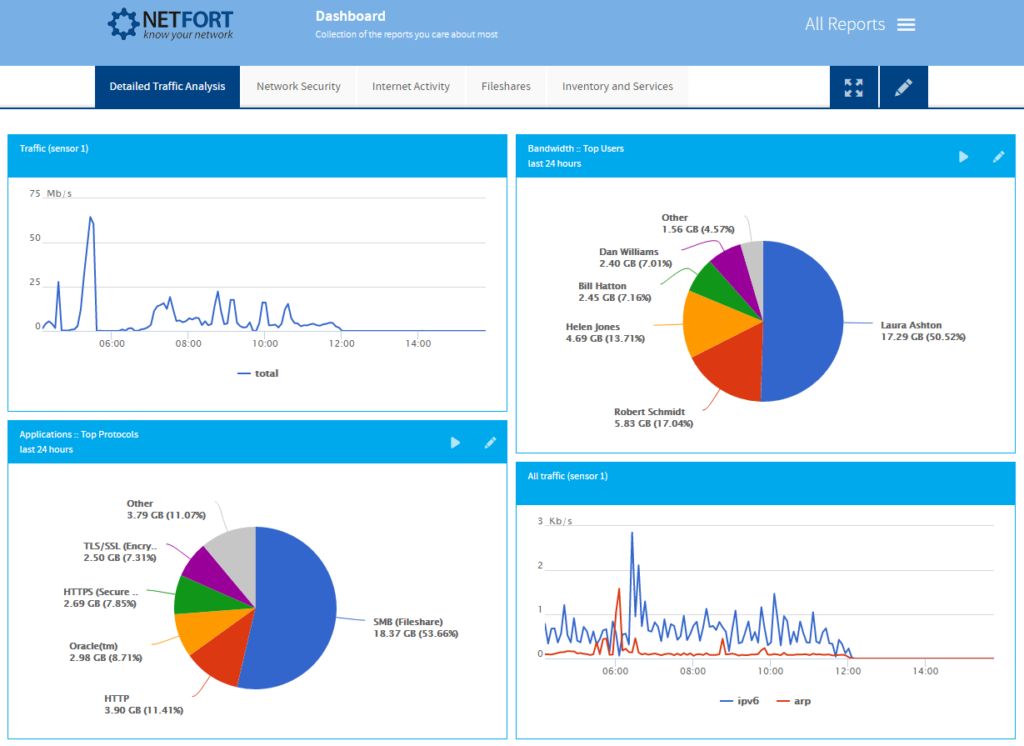1024x746 pixels.
Task: Toggle the ipv6 legend series
Action: (x=740, y=701)
